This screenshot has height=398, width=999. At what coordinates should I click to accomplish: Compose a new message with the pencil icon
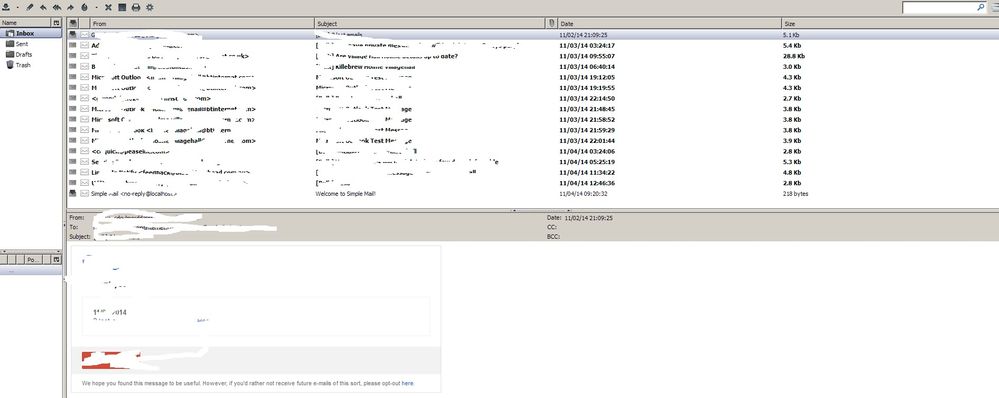pos(29,7)
